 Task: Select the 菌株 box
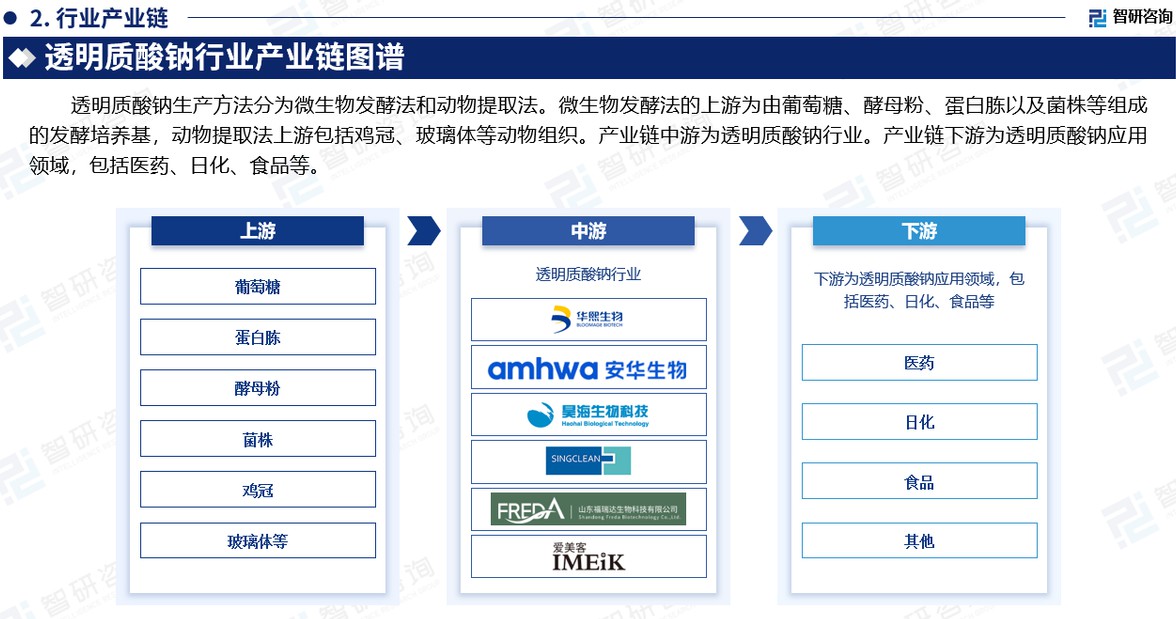pyautogui.click(x=258, y=439)
